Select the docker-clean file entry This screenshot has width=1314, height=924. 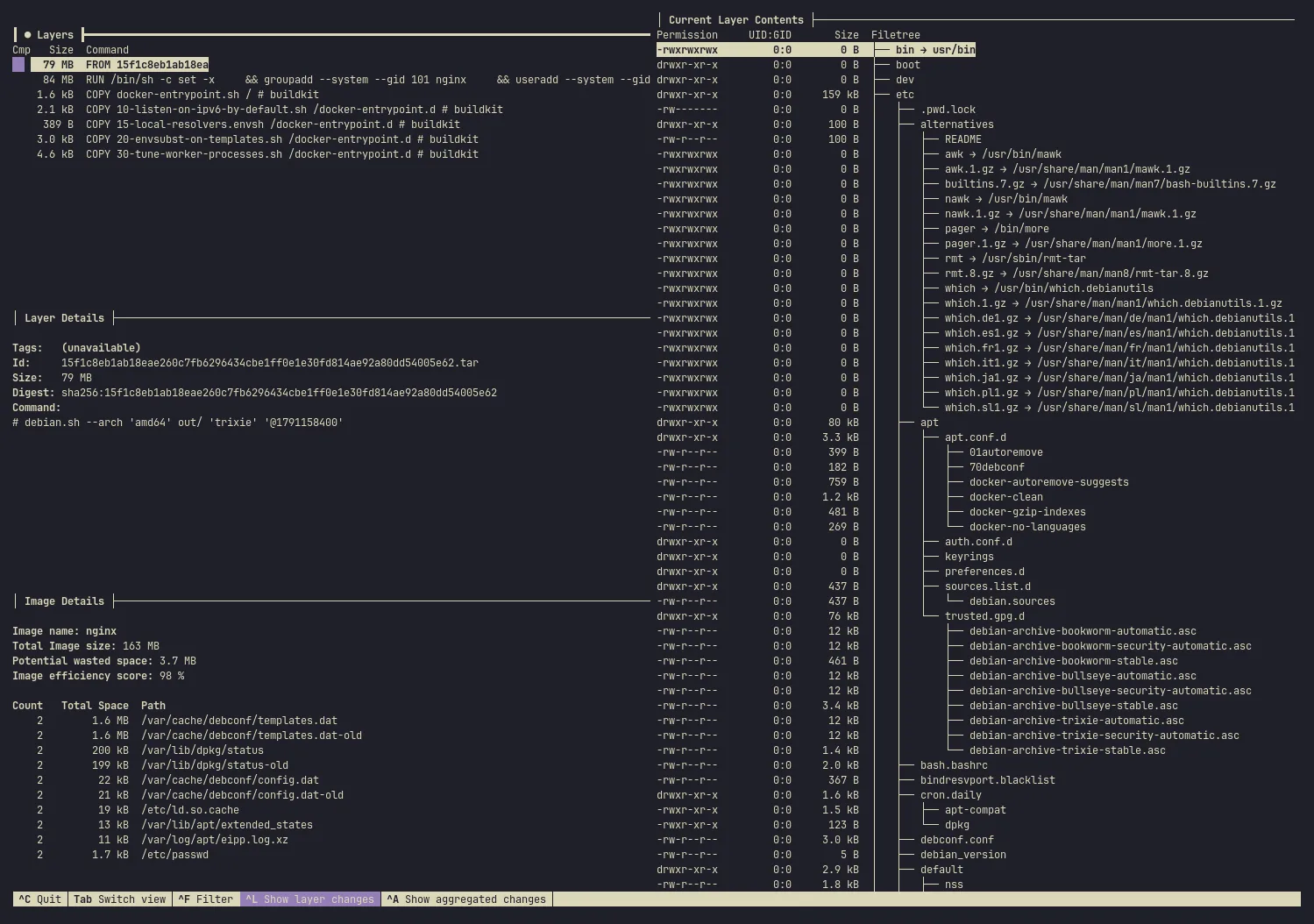[x=1006, y=497]
